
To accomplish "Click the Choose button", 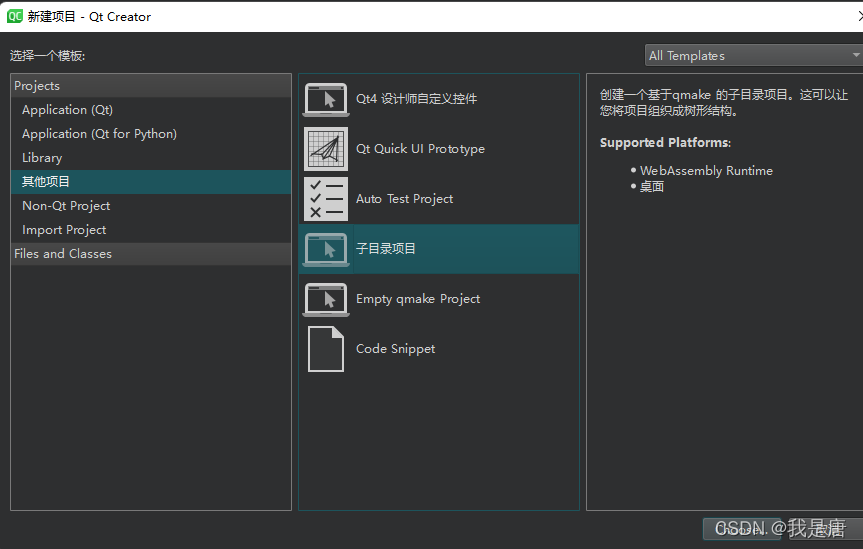I will click(x=741, y=529).
